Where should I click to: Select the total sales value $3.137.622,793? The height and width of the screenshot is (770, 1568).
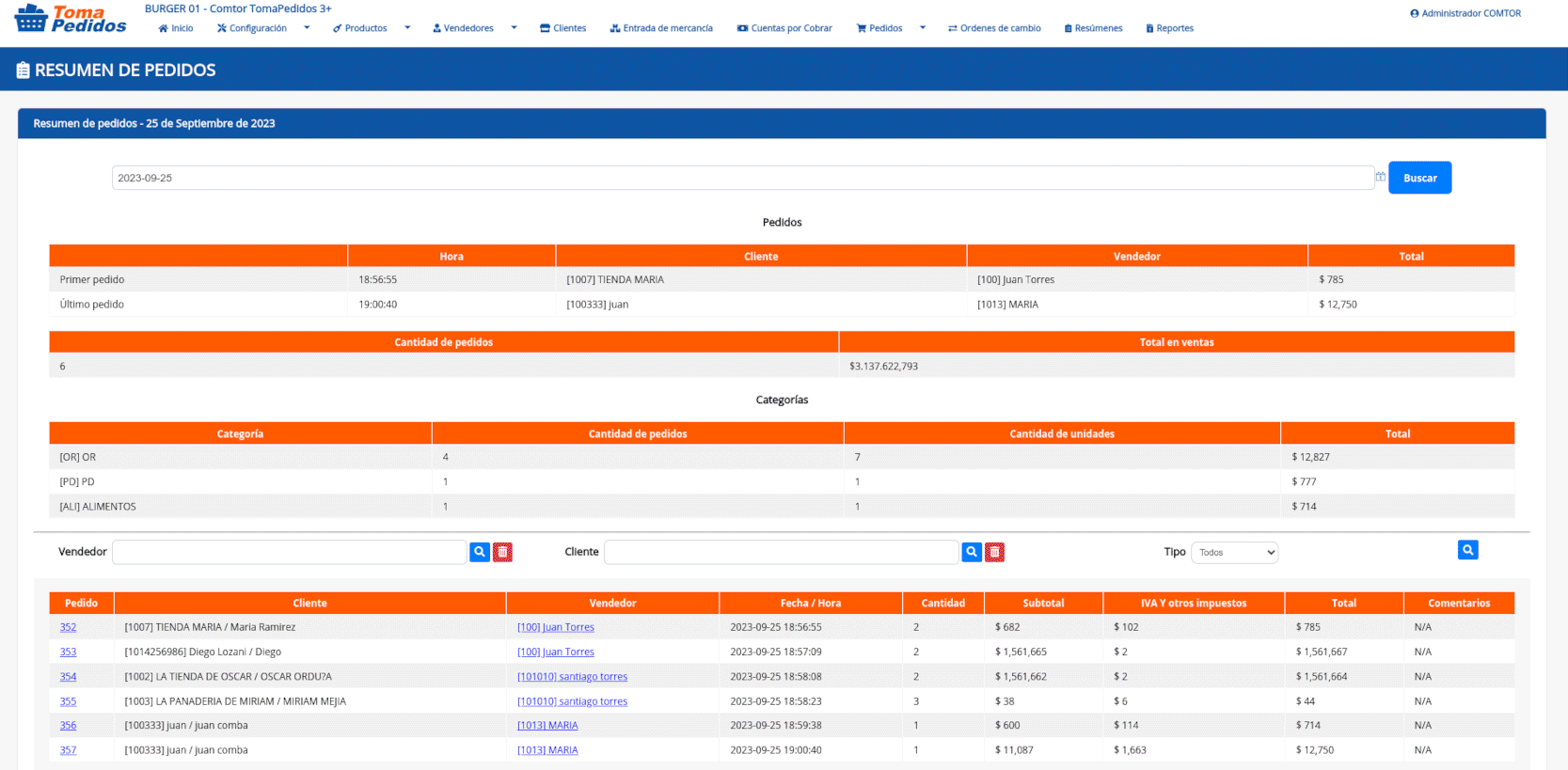pyautogui.click(x=883, y=367)
